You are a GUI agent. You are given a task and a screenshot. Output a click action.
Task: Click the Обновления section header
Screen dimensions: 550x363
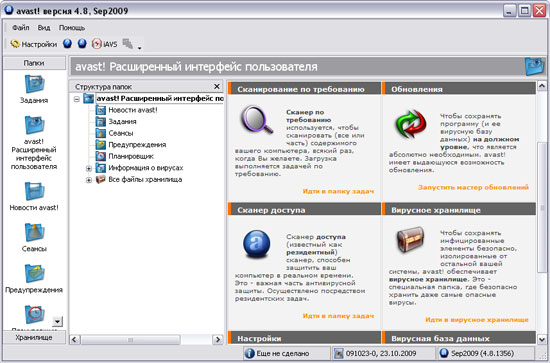click(x=459, y=88)
